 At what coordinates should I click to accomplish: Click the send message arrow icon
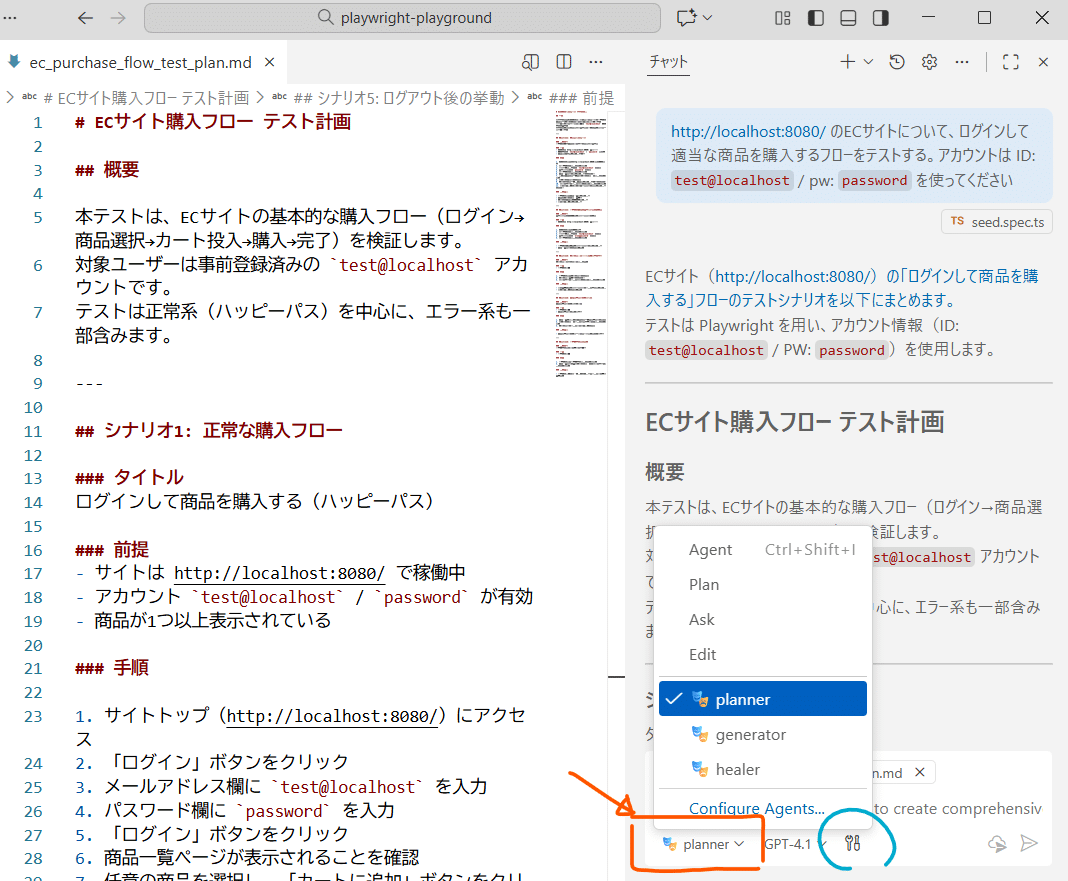click(1029, 843)
